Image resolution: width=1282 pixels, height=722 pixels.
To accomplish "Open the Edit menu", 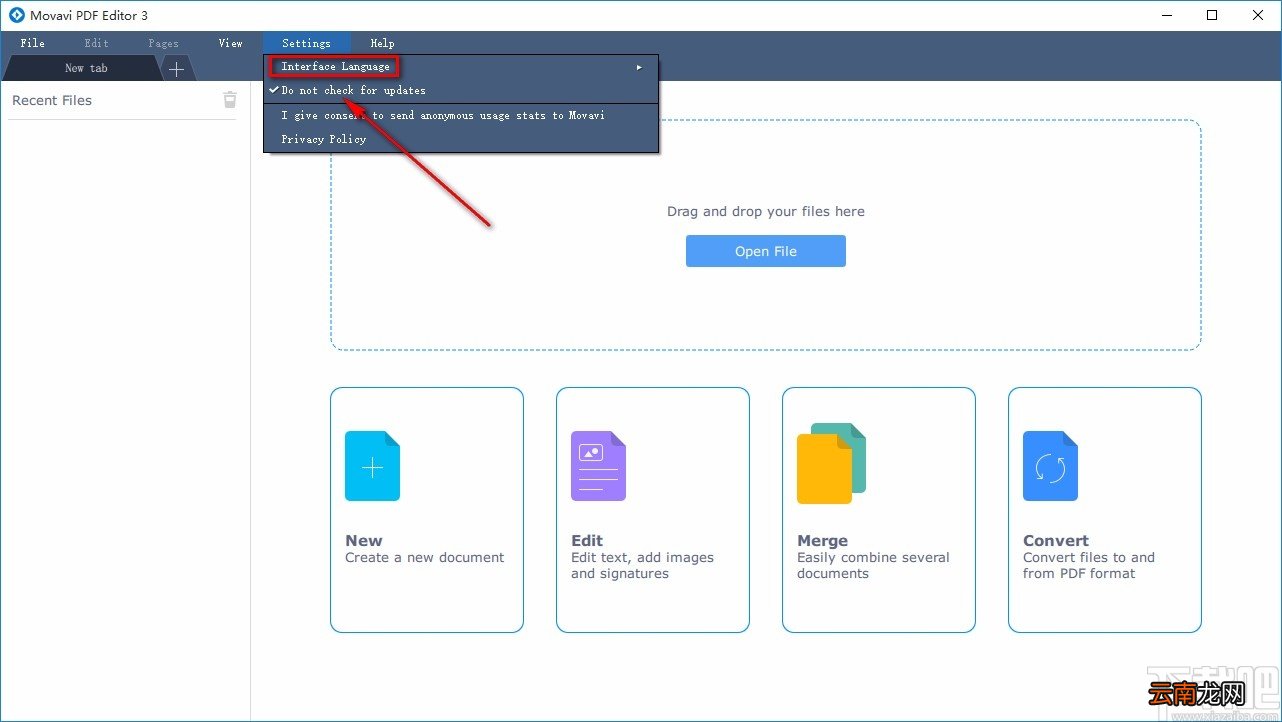I will point(97,43).
